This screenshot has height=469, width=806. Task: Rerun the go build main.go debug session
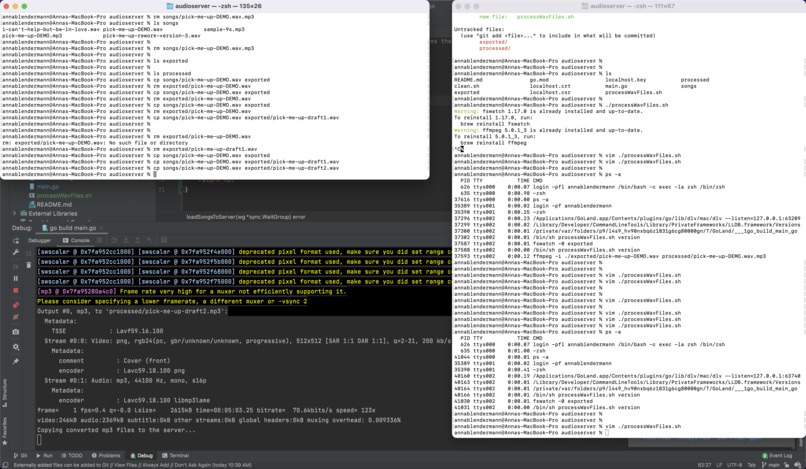tap(16, 240)
